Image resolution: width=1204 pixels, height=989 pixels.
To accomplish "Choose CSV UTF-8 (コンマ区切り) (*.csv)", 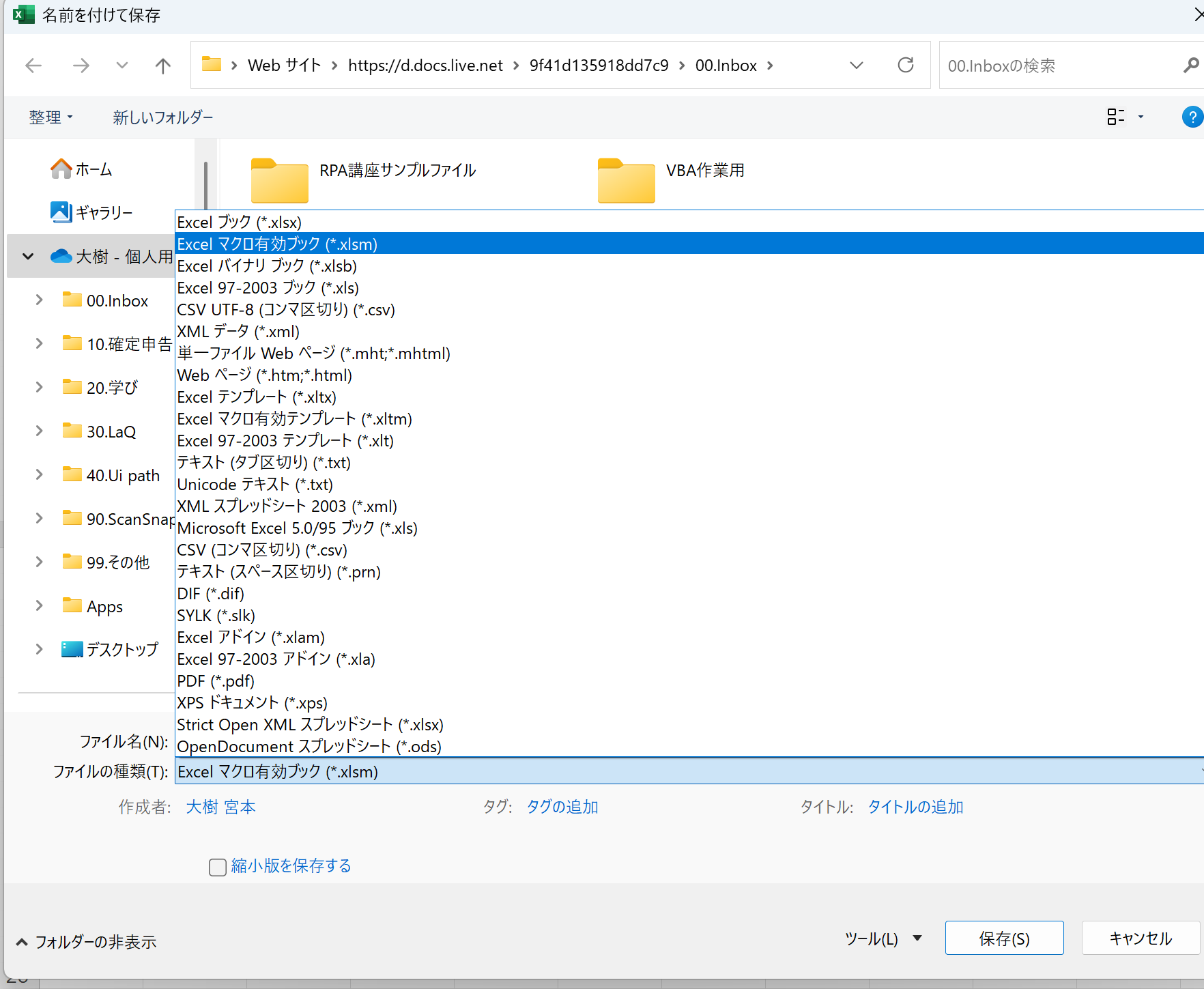I will pyautogui.click(x=689, y=309).
